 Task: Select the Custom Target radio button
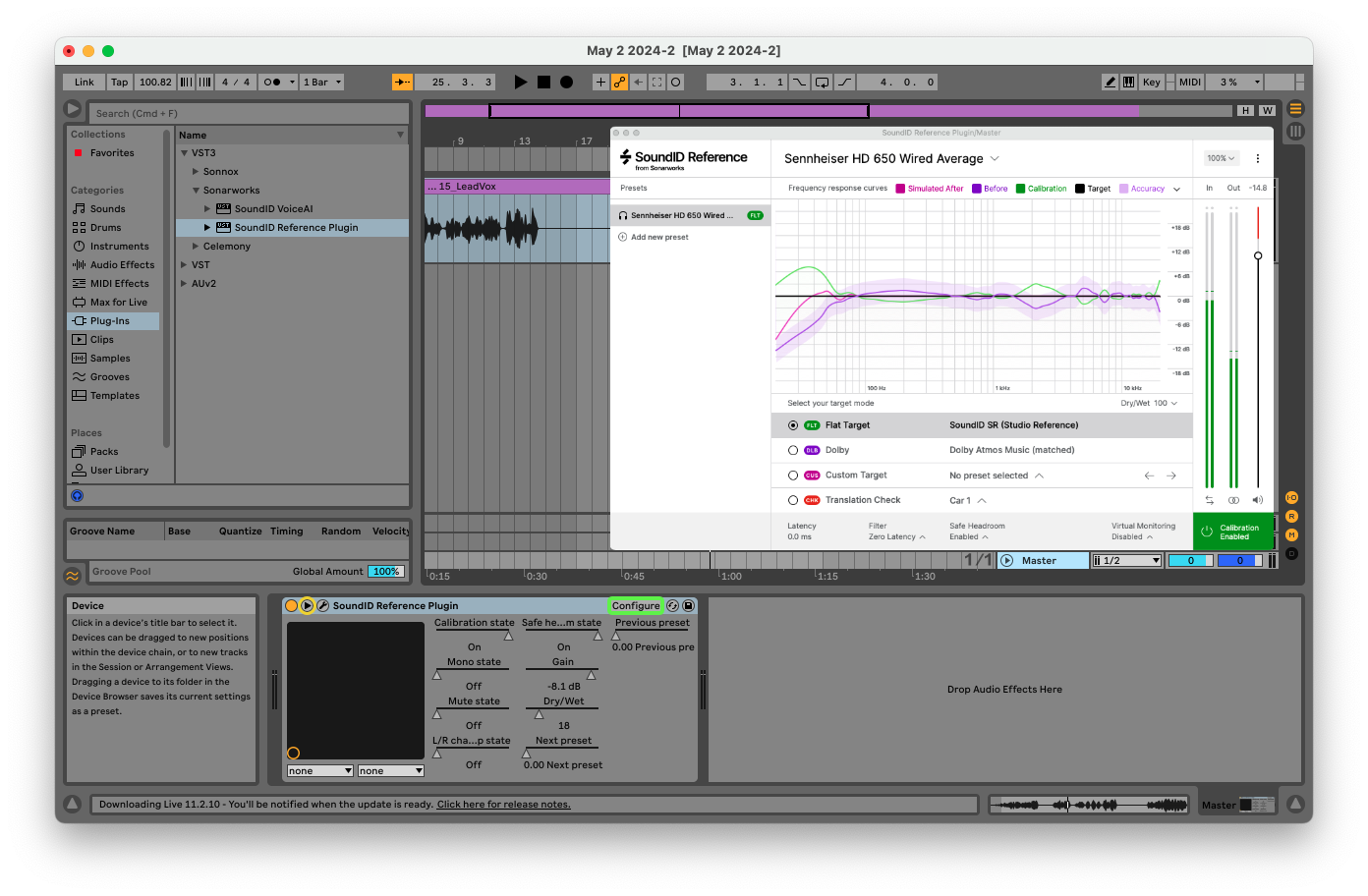793,476
